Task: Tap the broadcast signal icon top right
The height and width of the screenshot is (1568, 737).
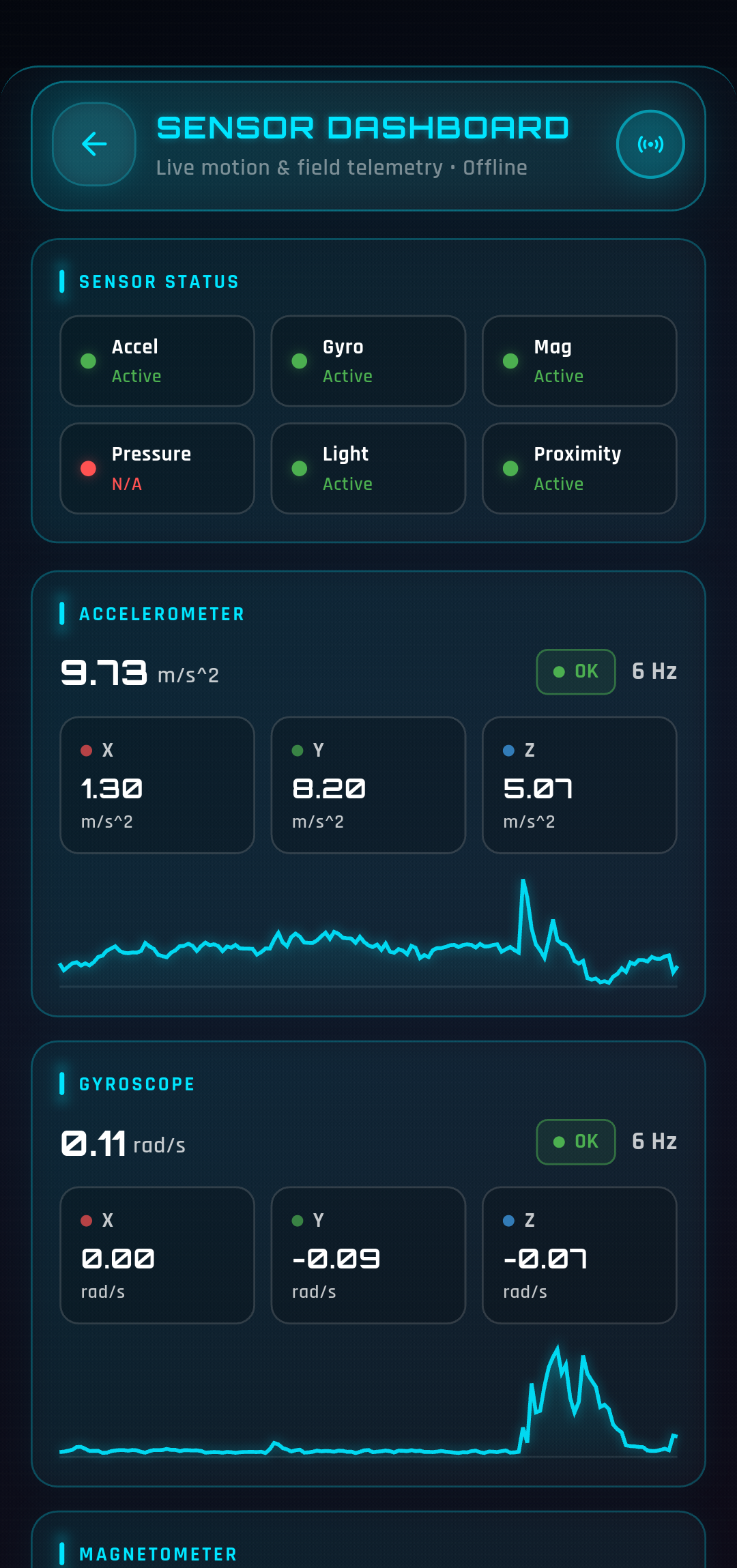Action: pos(650,144)
